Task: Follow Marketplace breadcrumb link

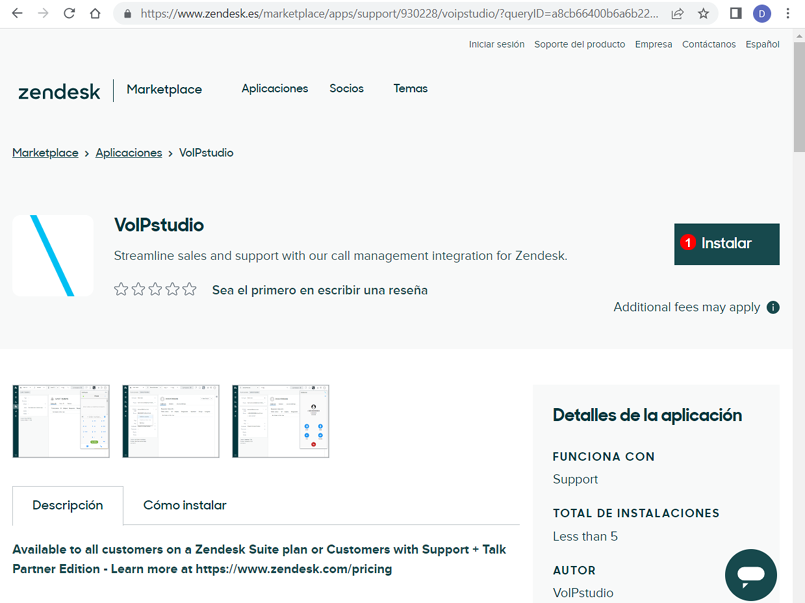Action: pyautogui.click(x=45, y=153)
